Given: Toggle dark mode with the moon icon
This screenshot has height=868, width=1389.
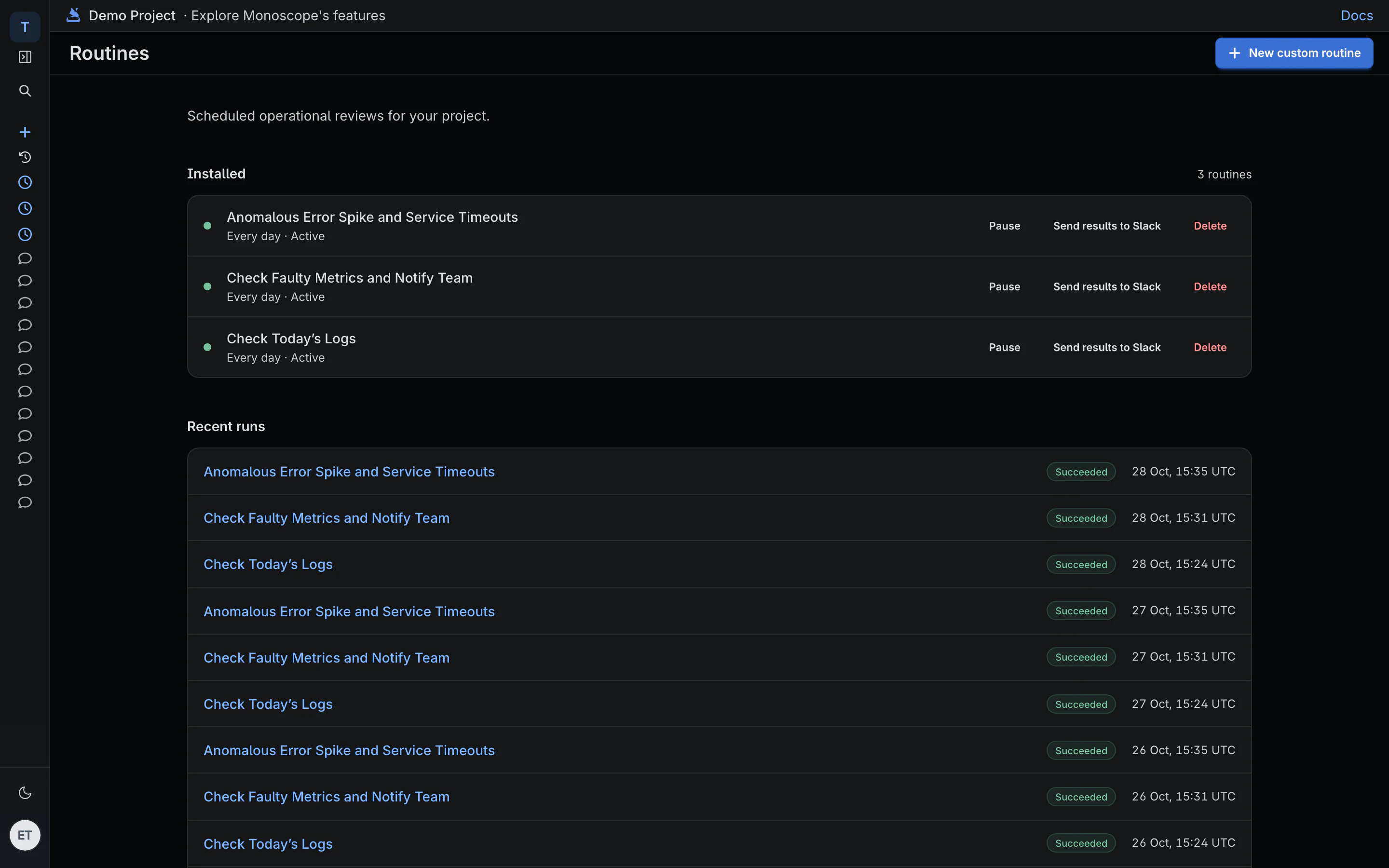Looking at the screenshot, I should (25, 793).
